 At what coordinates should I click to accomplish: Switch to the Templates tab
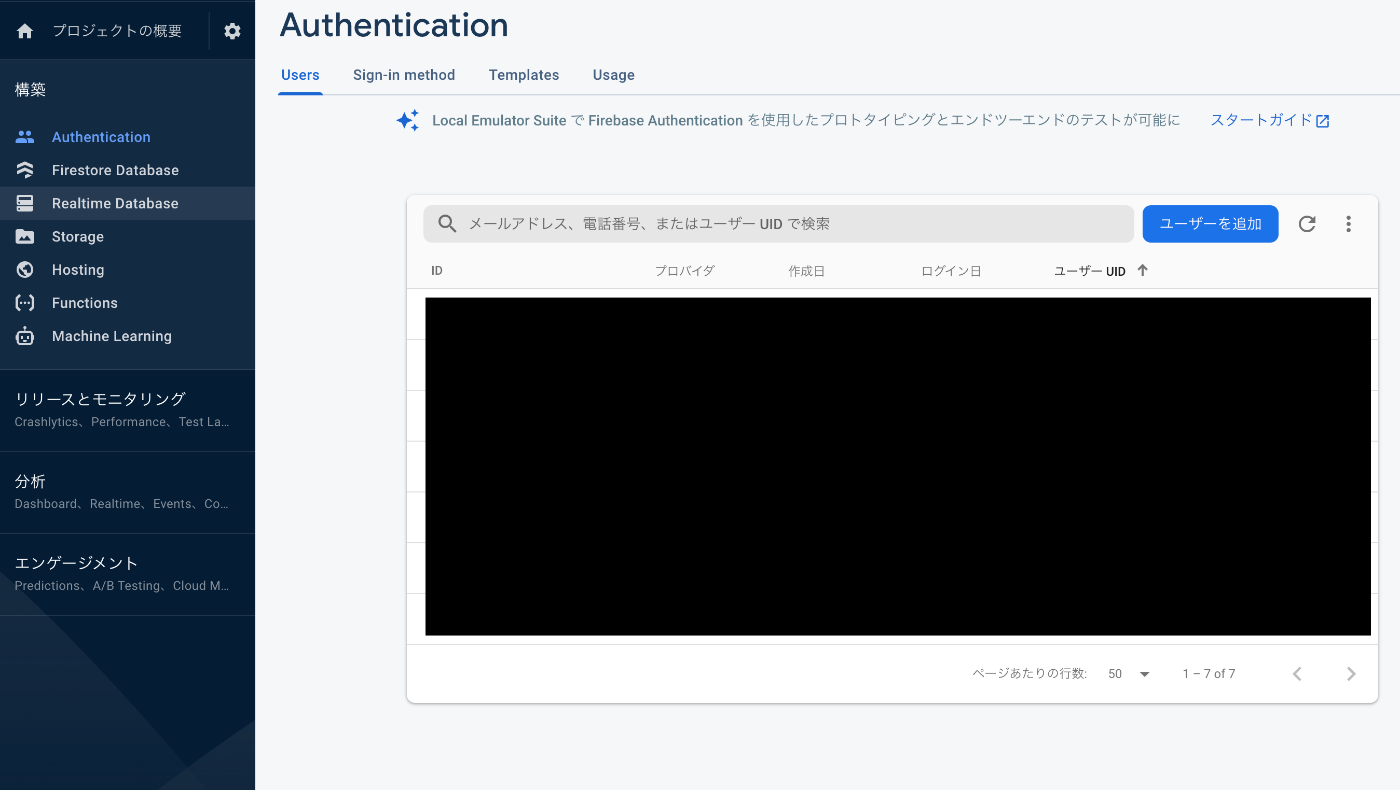524,75
